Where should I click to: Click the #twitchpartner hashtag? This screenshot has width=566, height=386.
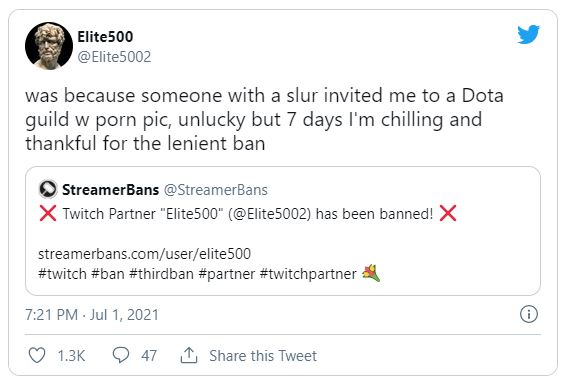point(308,274)
